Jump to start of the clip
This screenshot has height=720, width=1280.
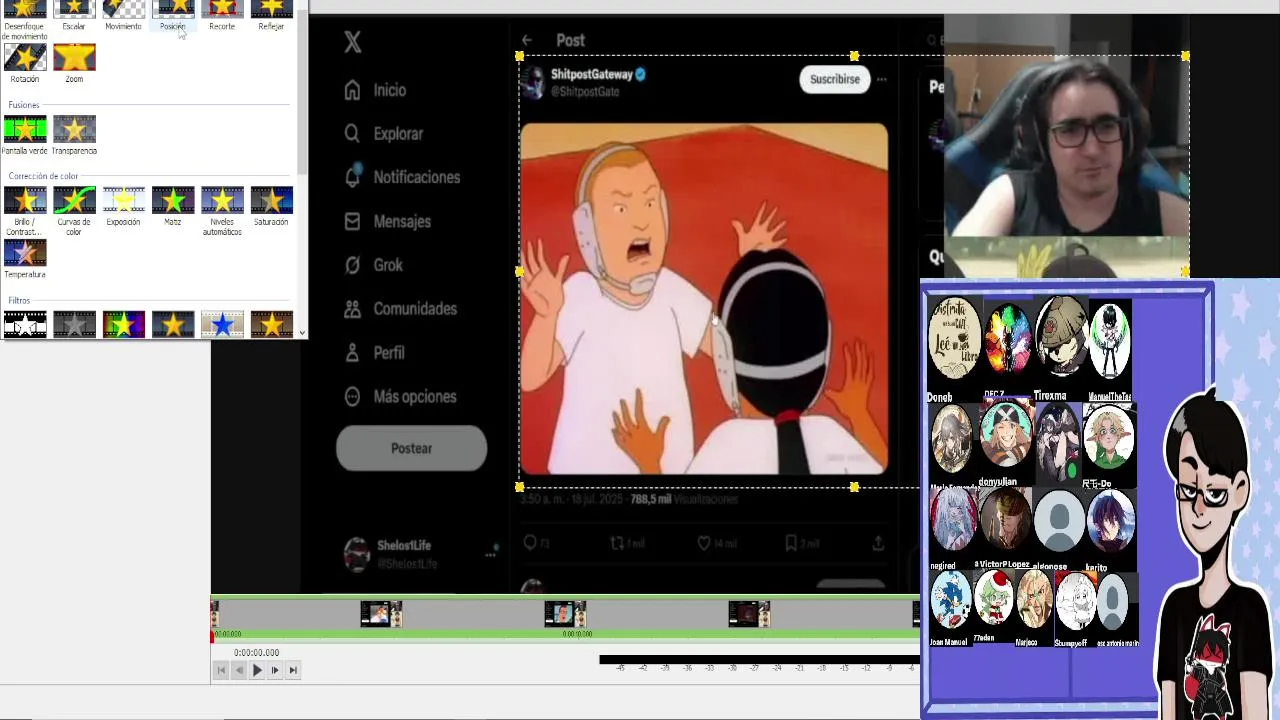click(221, 671)
